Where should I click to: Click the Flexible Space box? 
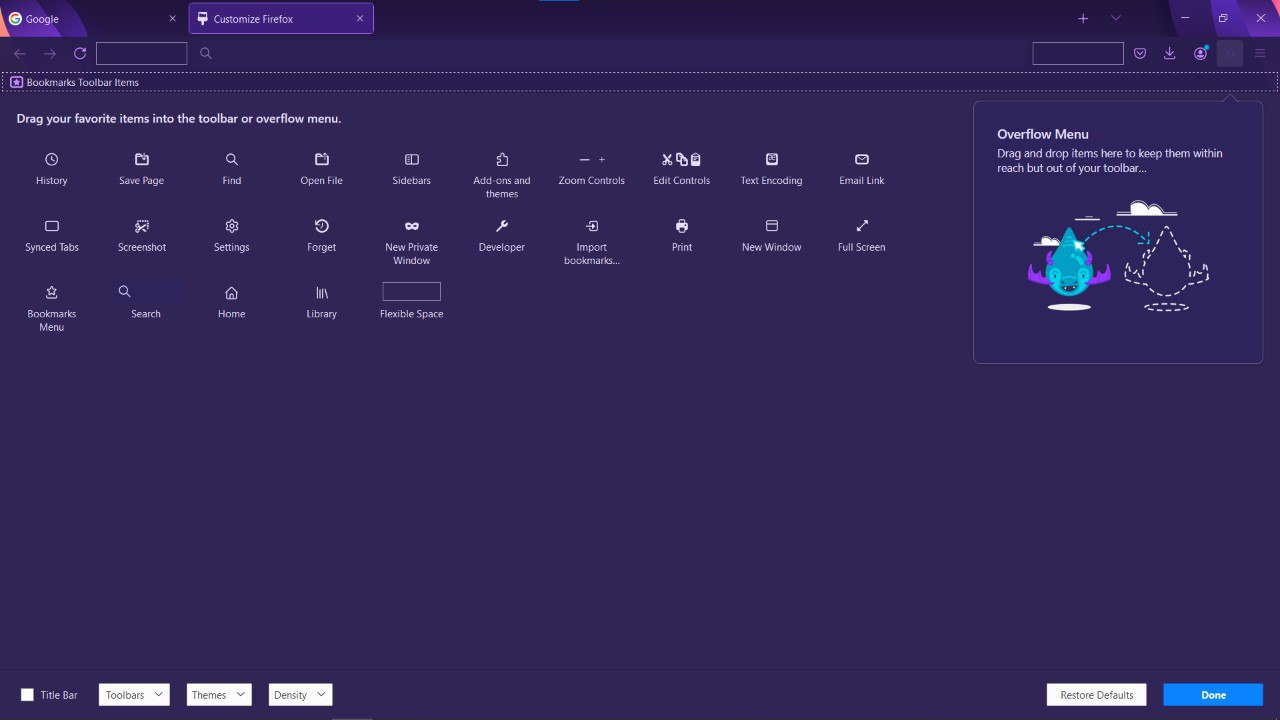[x=411, y=291]
